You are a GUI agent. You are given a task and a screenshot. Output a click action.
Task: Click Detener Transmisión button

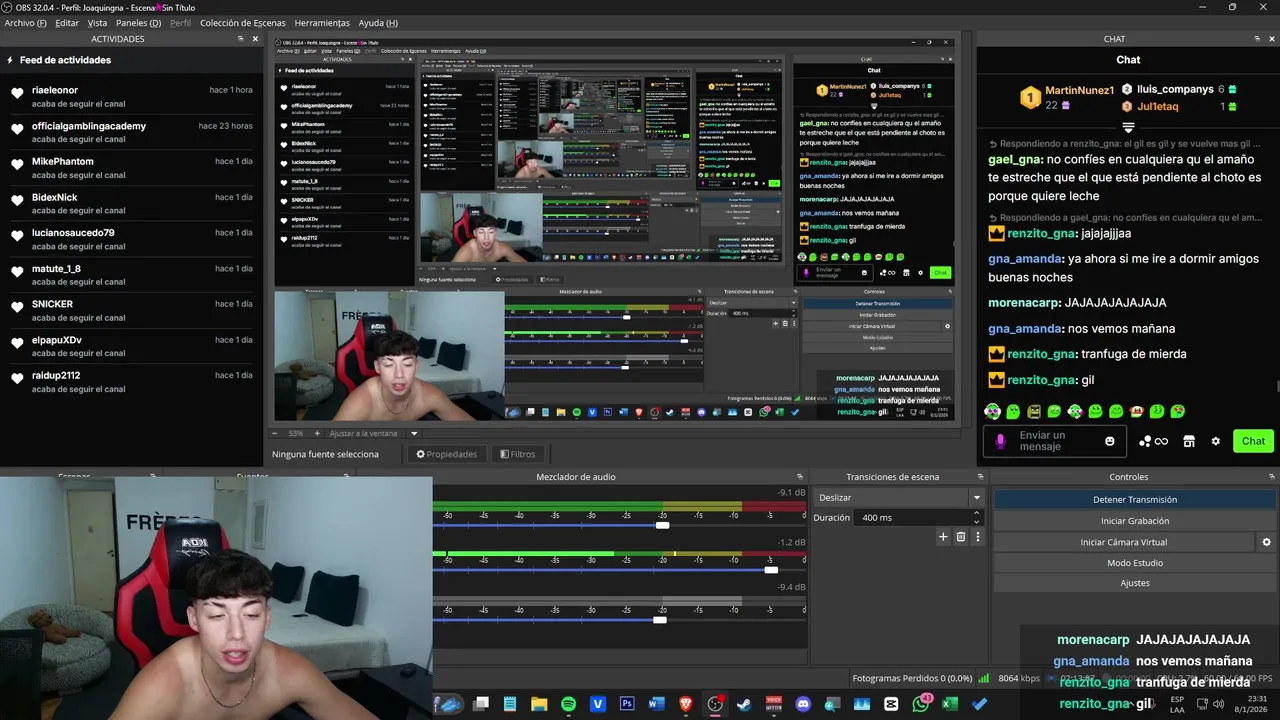click(x=1134, y=499)
